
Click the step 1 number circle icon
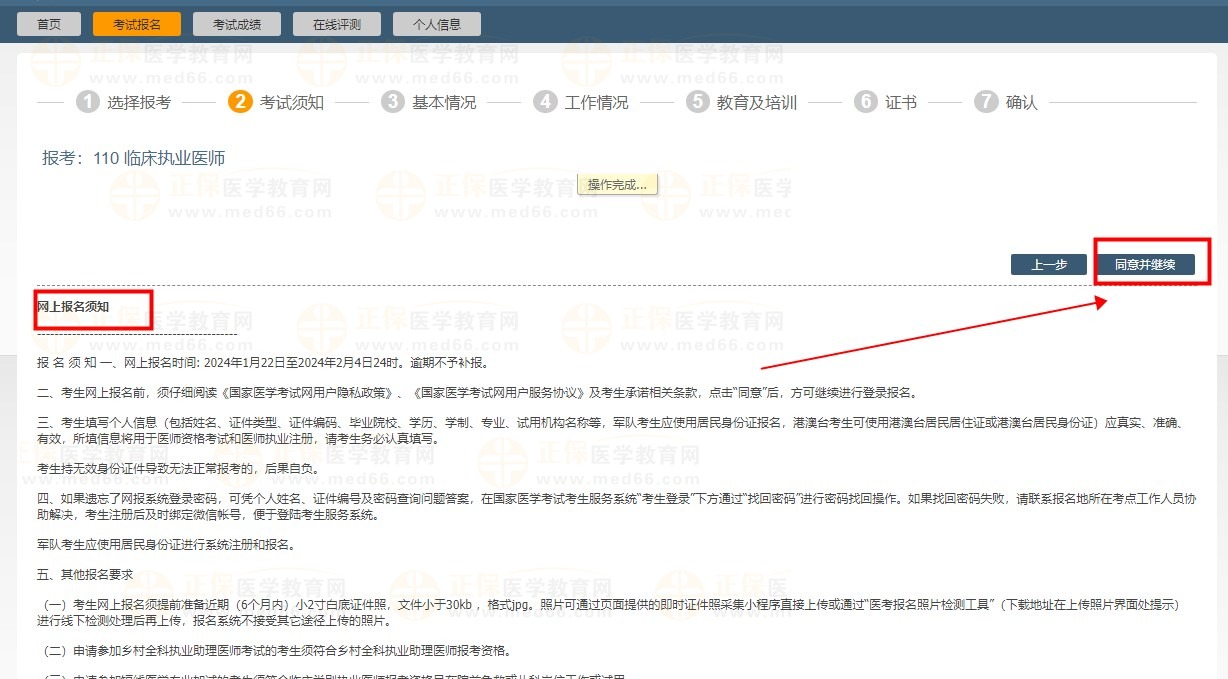pos(89,102)
